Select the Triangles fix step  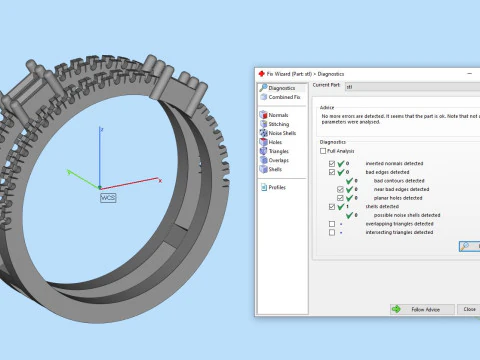click(x=279, y=151)
